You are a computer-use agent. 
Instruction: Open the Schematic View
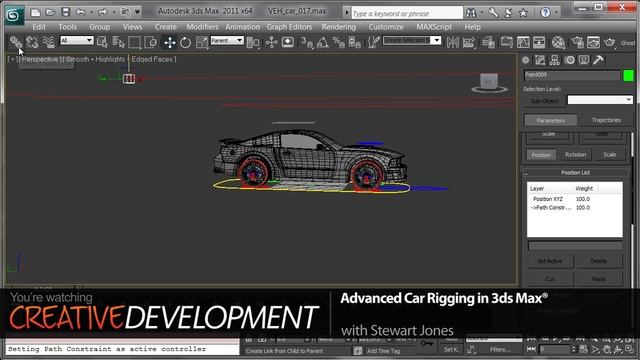pos(539,42)
